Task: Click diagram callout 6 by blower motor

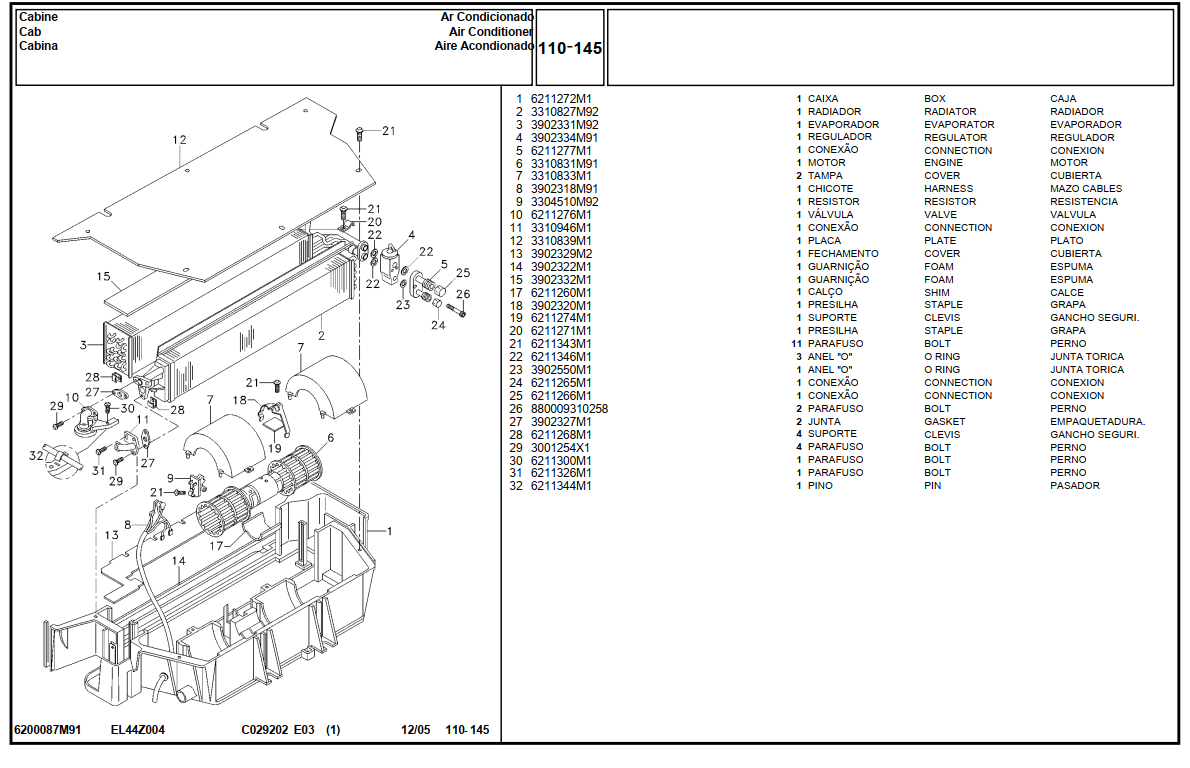Action: click(x=331, y=438)
